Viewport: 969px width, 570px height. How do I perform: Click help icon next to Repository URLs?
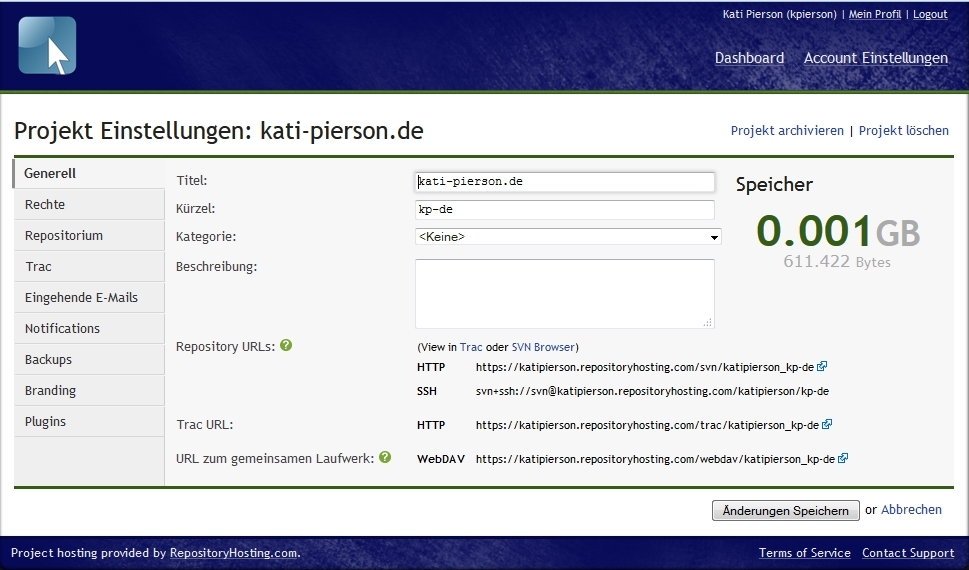click(286, 345)
